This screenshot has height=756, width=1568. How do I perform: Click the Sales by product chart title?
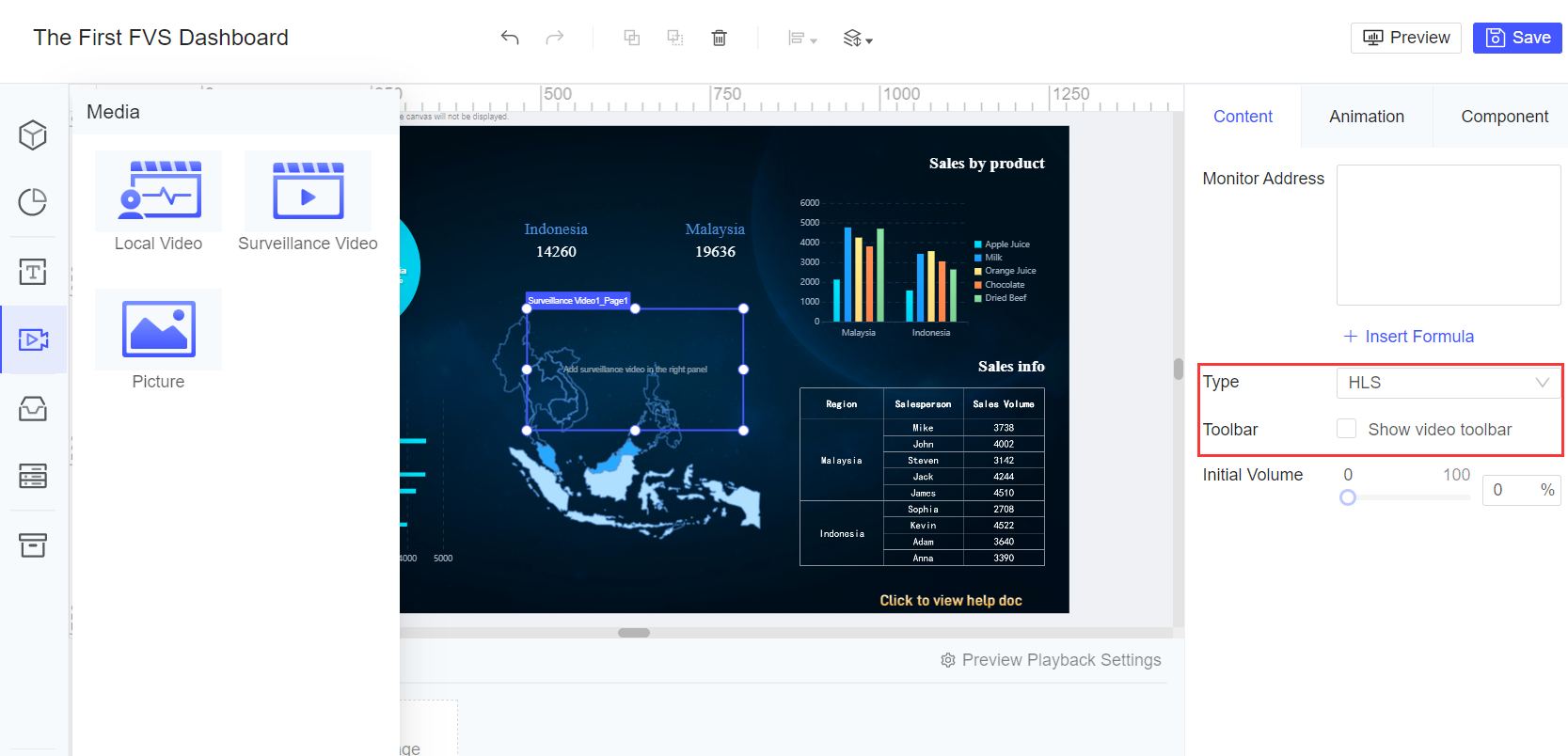987,164
